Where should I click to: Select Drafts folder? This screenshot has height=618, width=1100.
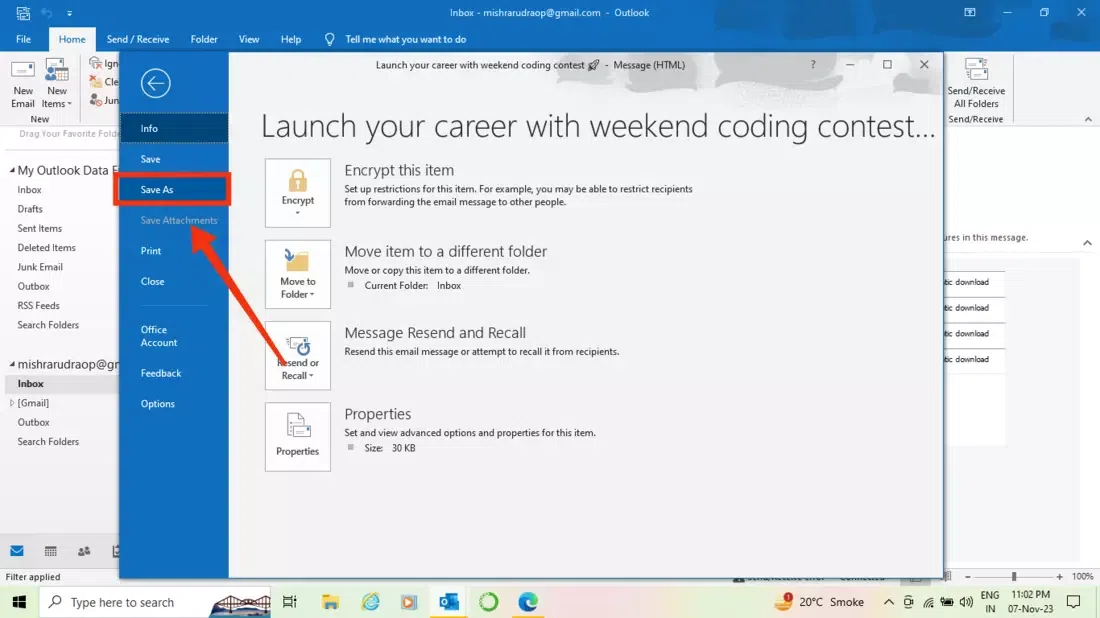30,209
